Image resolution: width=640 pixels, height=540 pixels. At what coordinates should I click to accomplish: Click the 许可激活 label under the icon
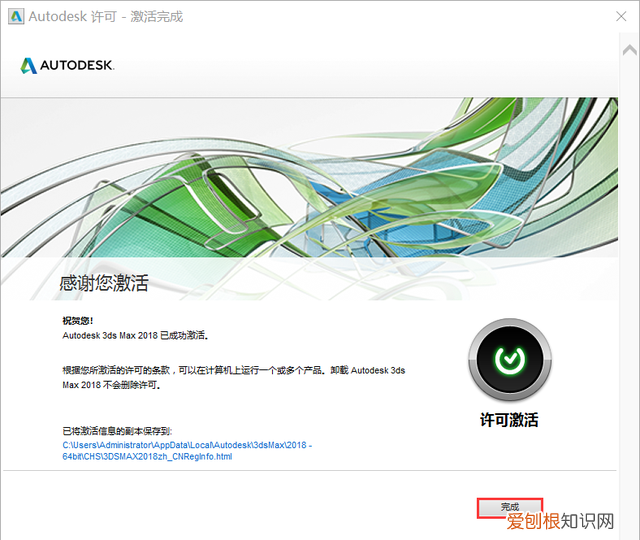[x=509, y=420]
